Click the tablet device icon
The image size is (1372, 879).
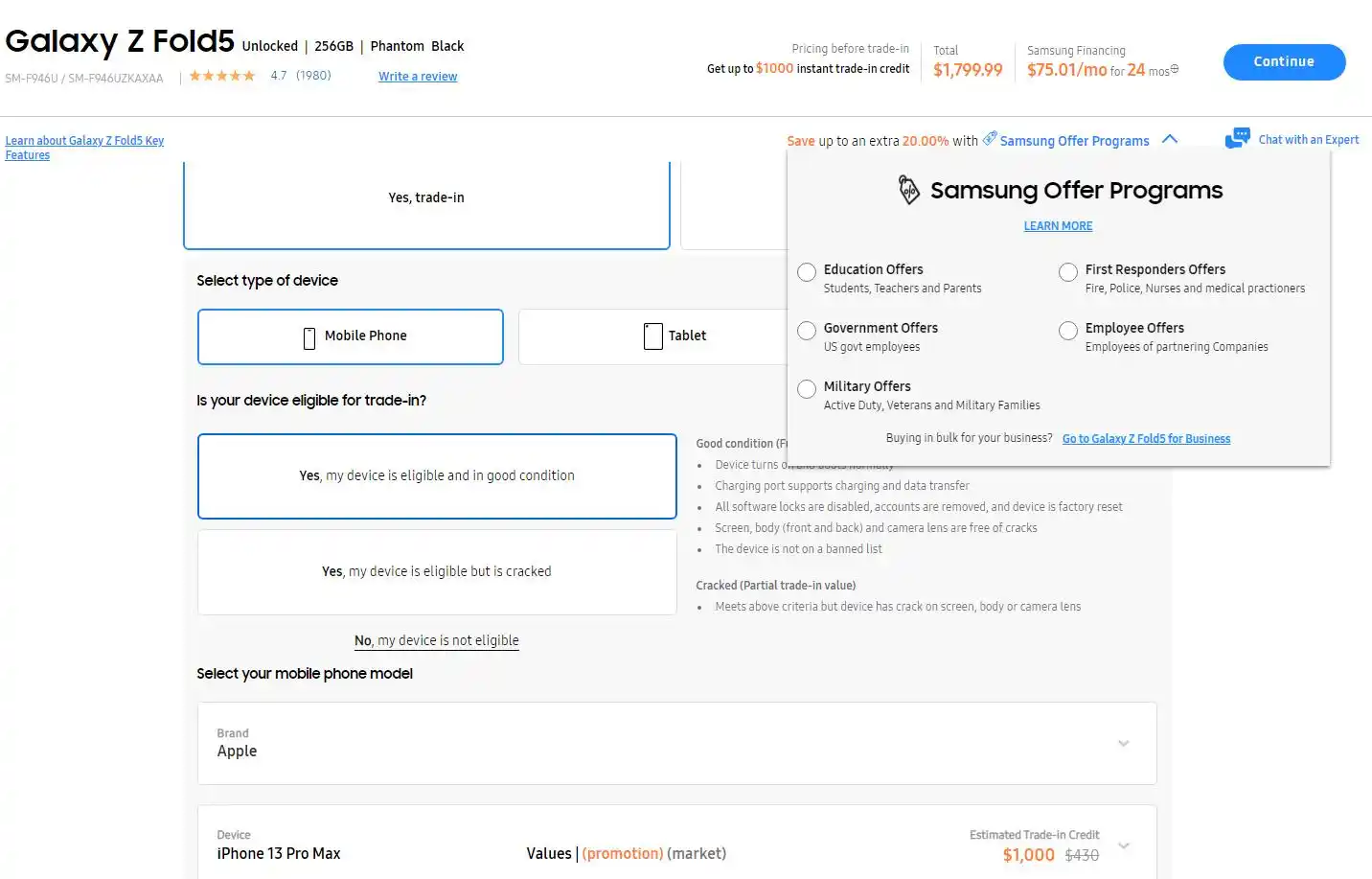point(653,336)
